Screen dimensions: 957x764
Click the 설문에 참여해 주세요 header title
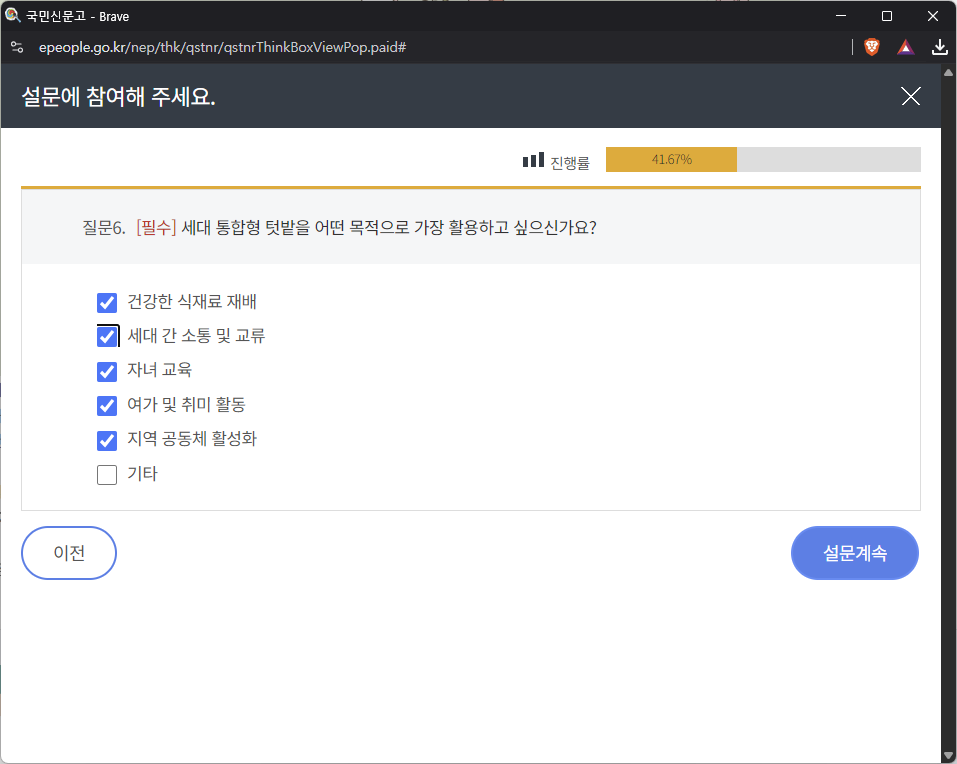[x=118, y=96]
